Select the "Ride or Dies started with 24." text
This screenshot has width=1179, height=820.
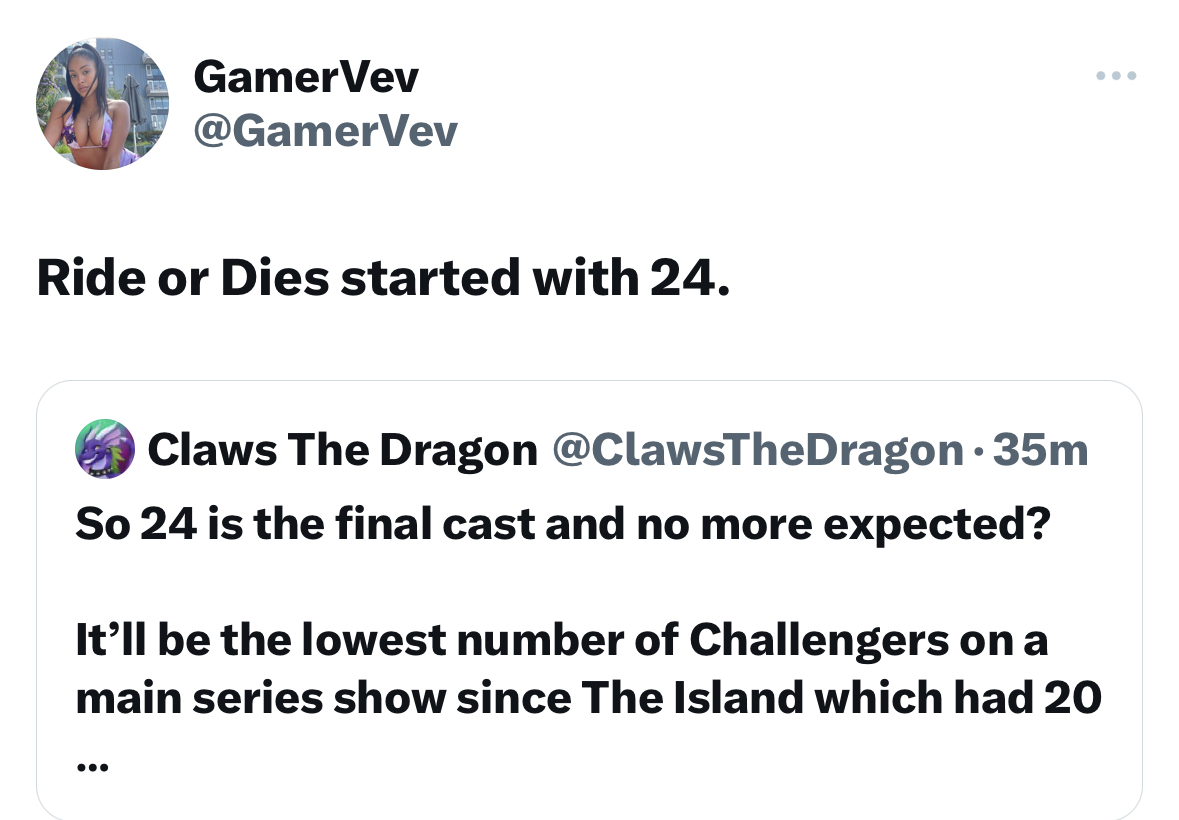383,277
